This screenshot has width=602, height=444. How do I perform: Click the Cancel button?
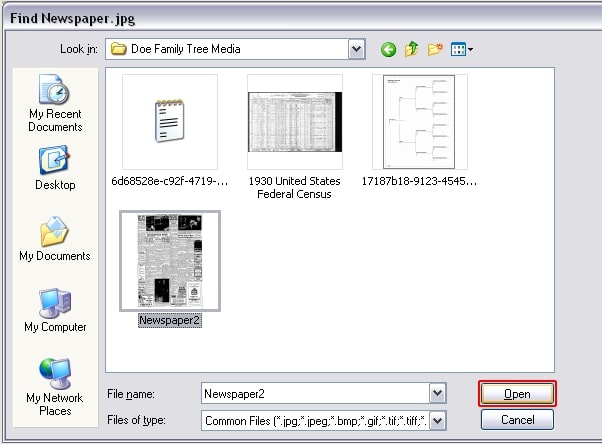coord(517,420)
